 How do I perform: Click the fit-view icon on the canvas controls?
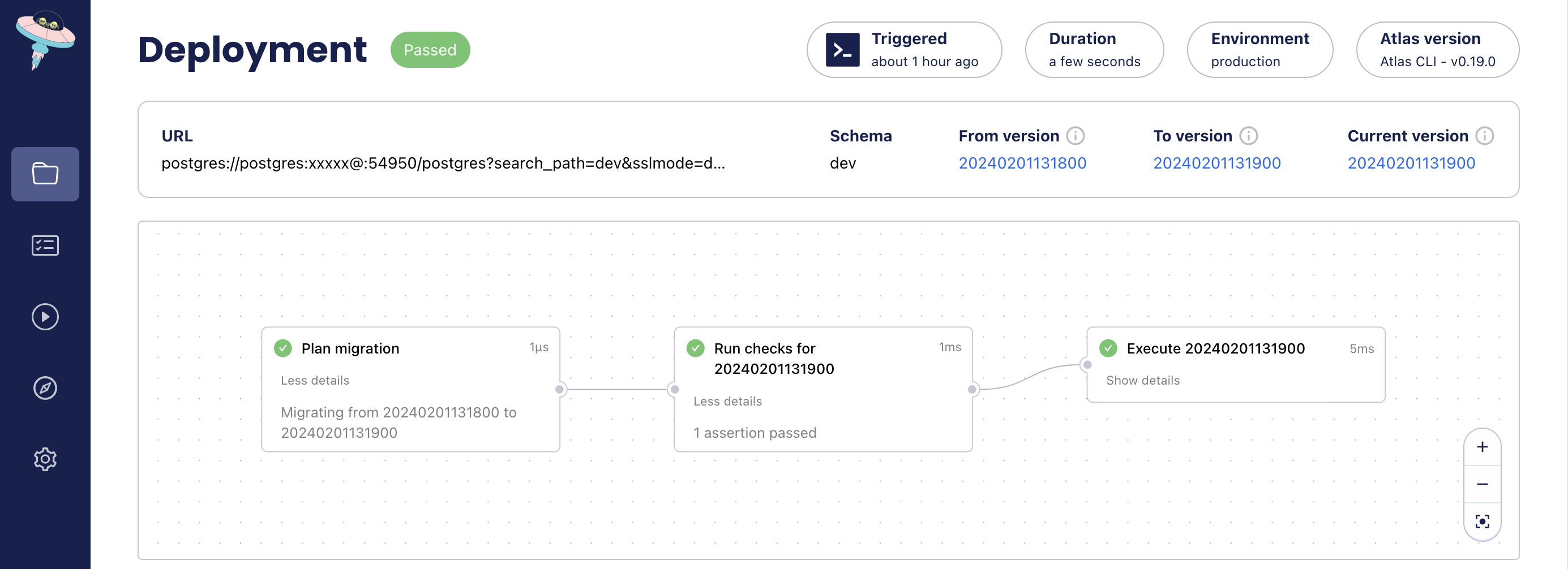click(x=1483, y=521)
